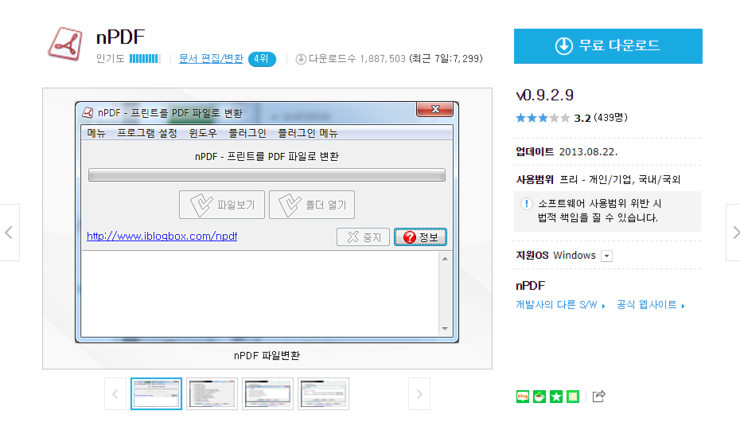
Task: Click the nPDF app logo icon
Action: [65, 43]
